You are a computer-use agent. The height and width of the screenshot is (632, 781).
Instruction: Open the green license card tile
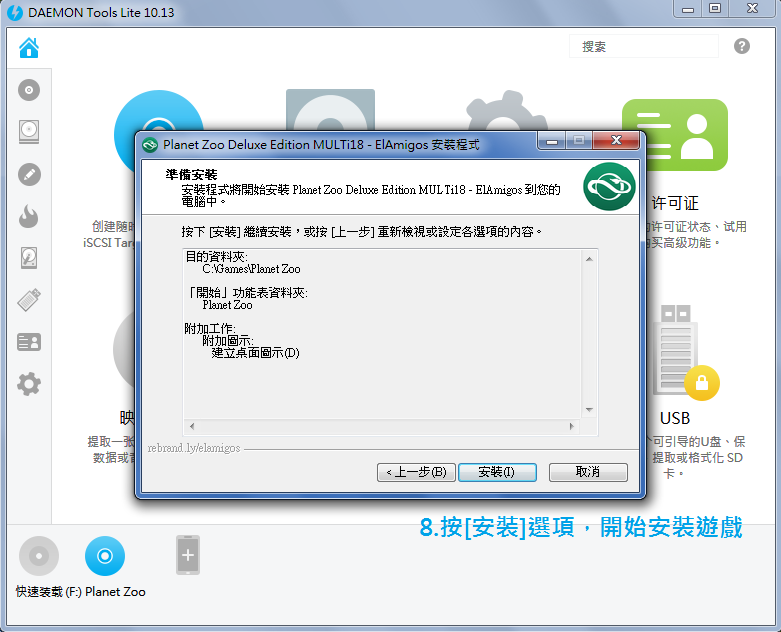pyautogui.click(x=675, y=135)
